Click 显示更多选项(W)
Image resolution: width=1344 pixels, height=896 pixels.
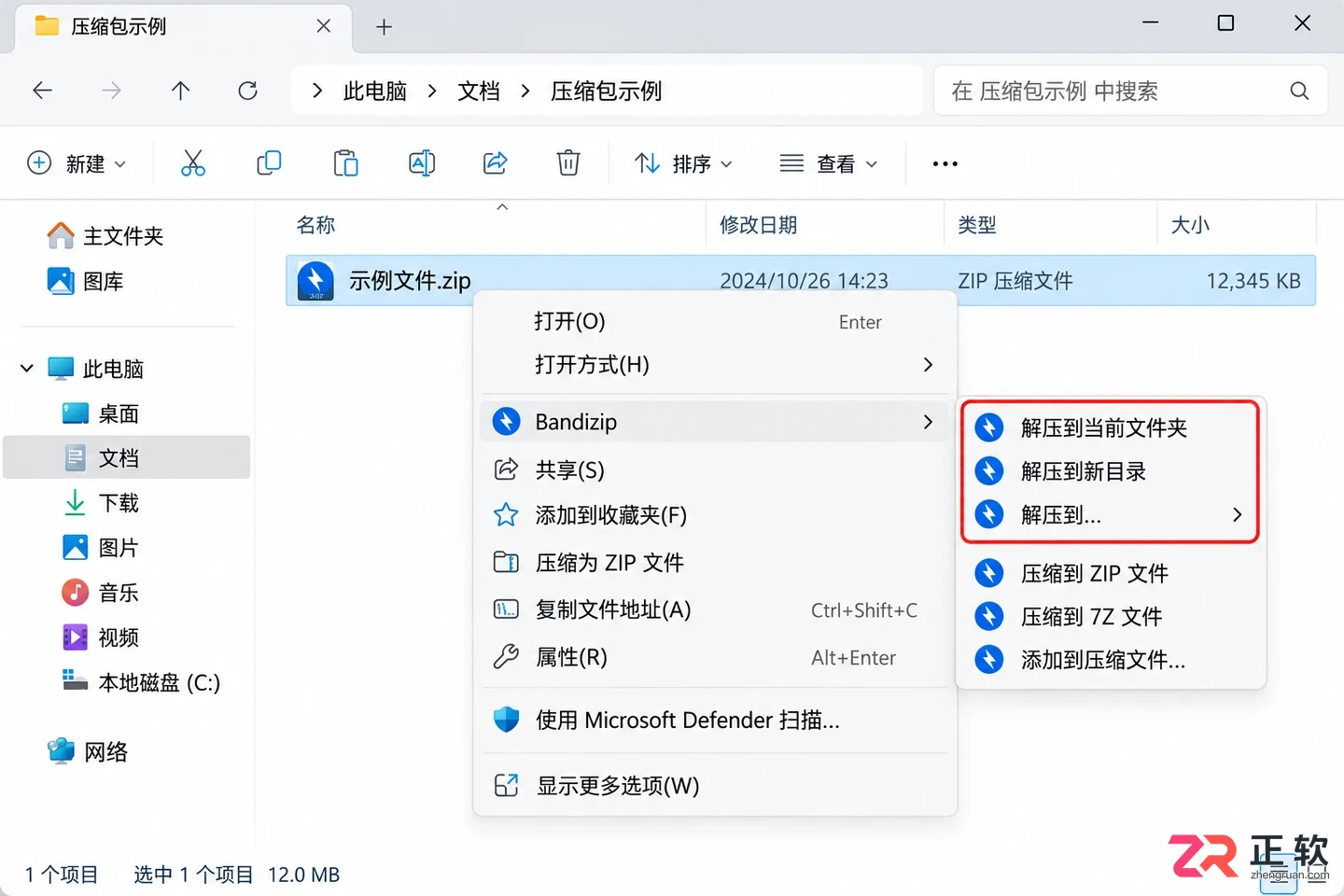(x=714, y=786)
